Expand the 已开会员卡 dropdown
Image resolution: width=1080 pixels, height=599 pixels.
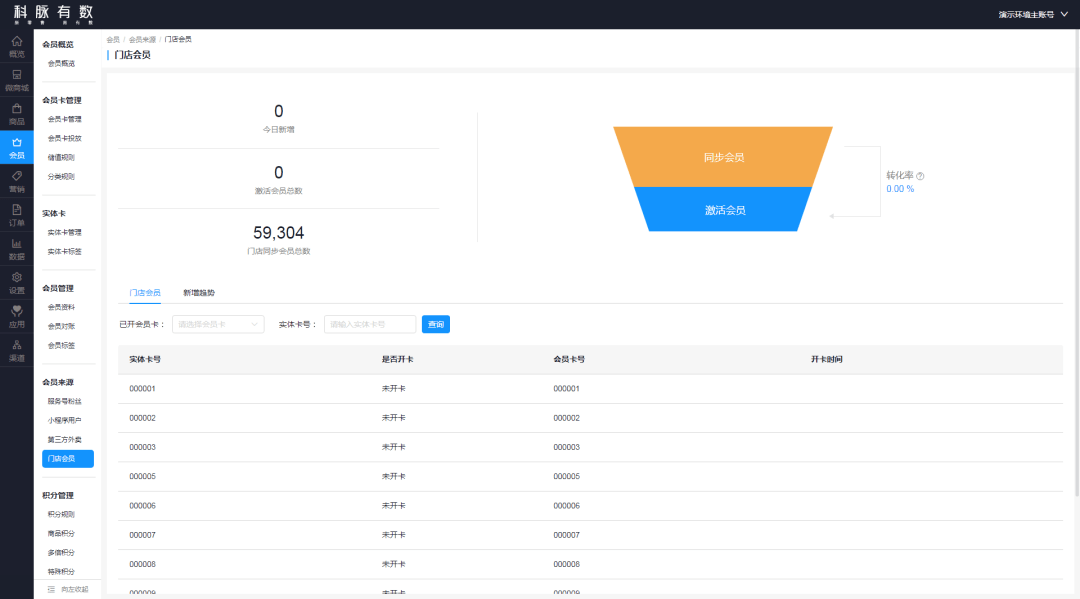coord(218,324)
